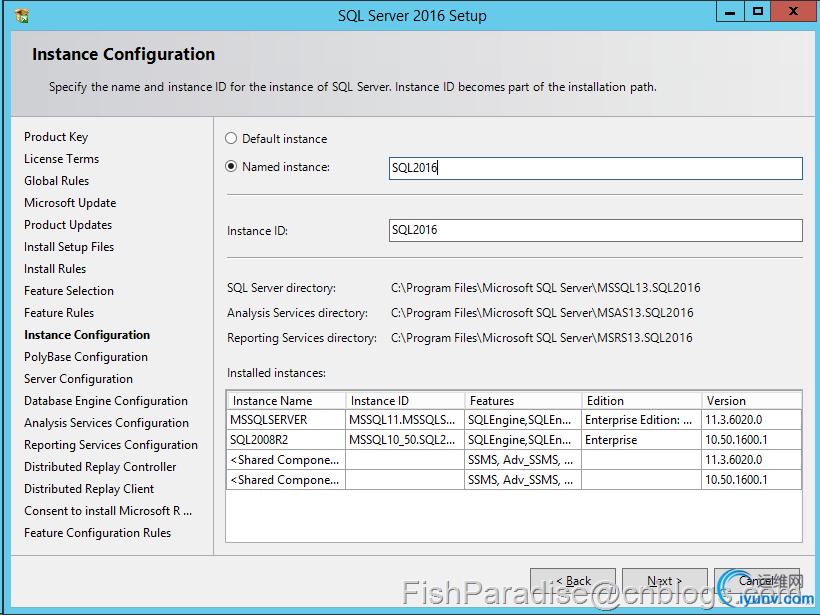Click the MSSQL10_50.SQL2... instance ID cell
The image size is (820, 615).
405,440
